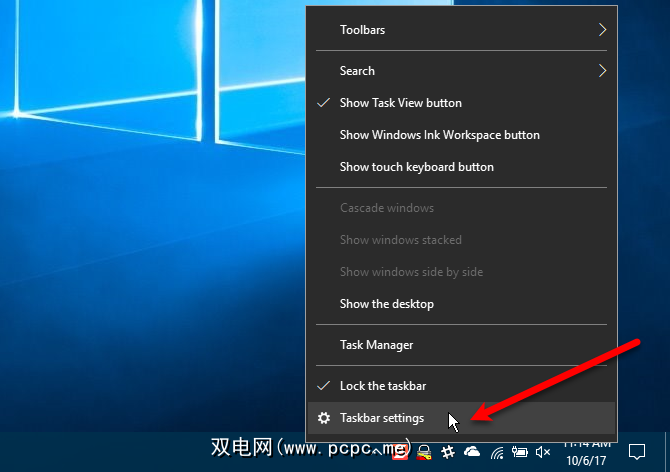Uncheck Show Task View button
The height and width of the screenshot is (472, 670).
pyautogui.click(x=461, y=103)
